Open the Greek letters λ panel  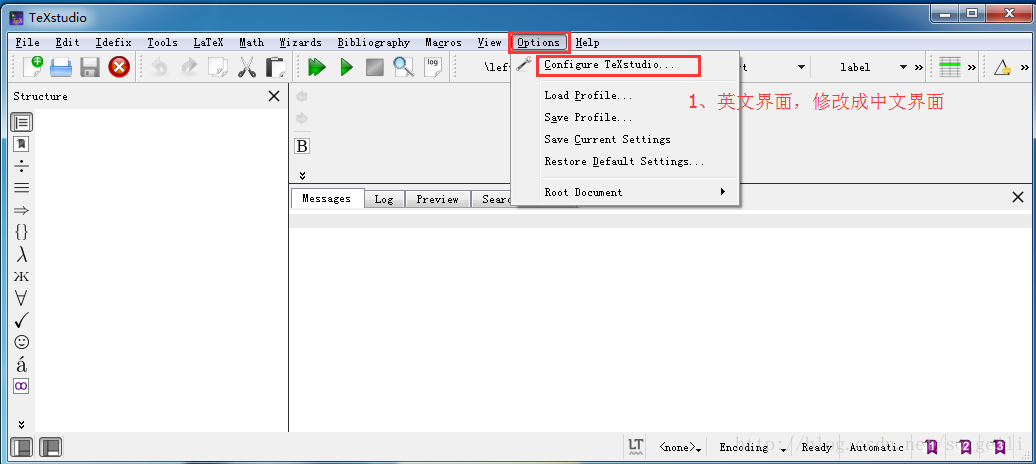click(22, 254)
